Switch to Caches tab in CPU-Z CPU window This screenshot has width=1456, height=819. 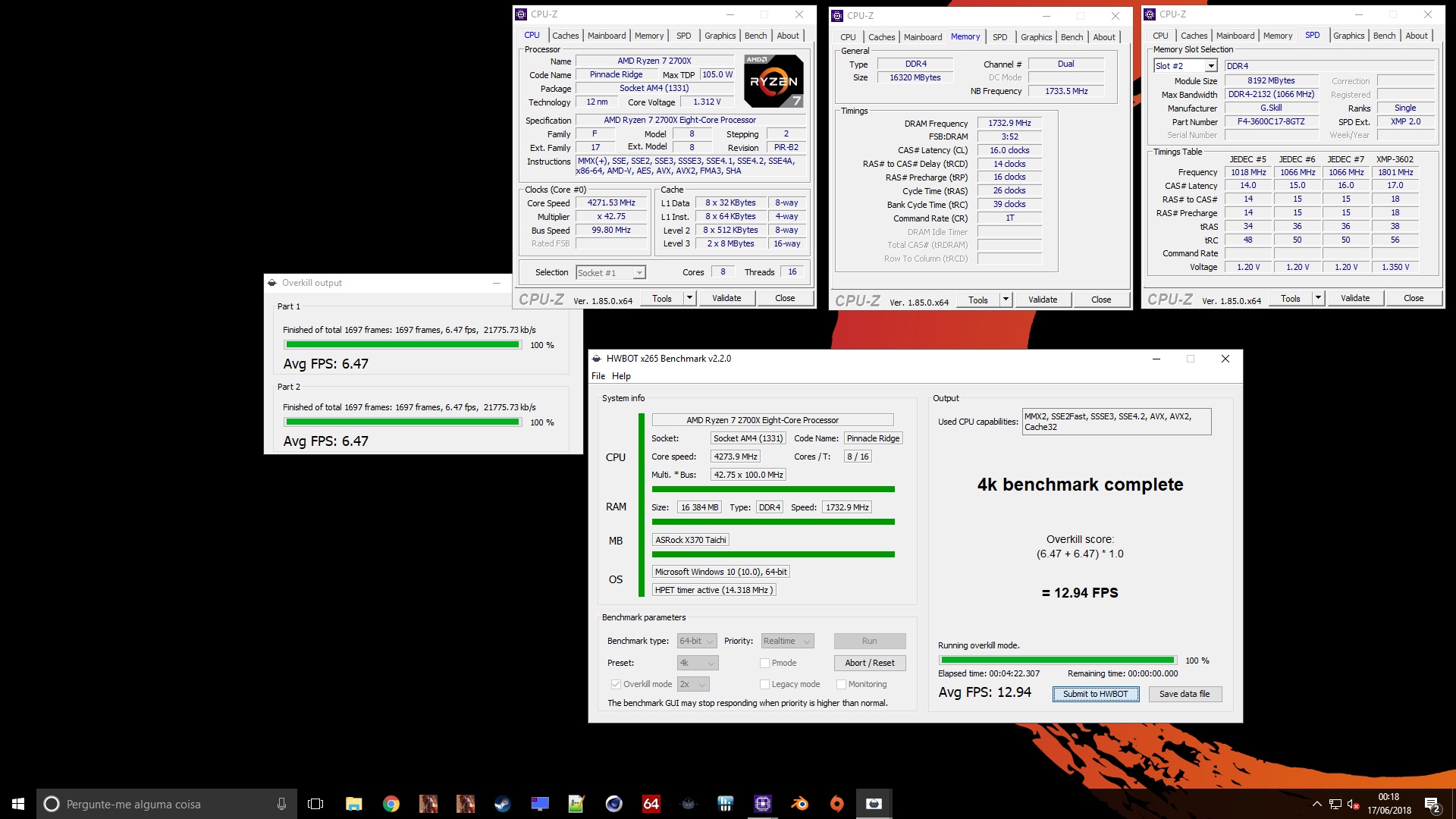click(x=565, y=36)
